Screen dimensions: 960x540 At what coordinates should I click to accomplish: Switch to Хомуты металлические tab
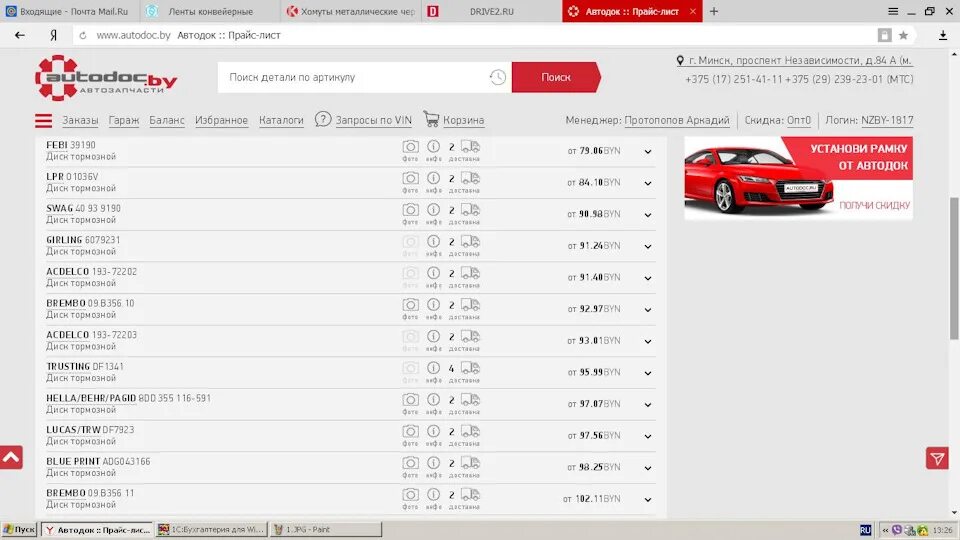point(351,11)
